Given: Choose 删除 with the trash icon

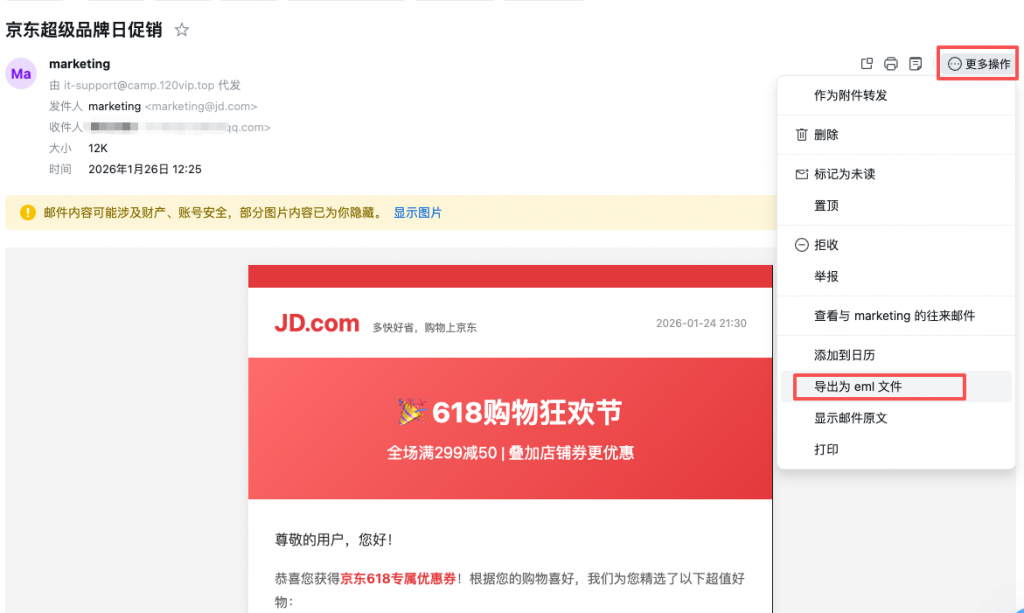Looking at the screenshot, I should (x=826, y=135).
